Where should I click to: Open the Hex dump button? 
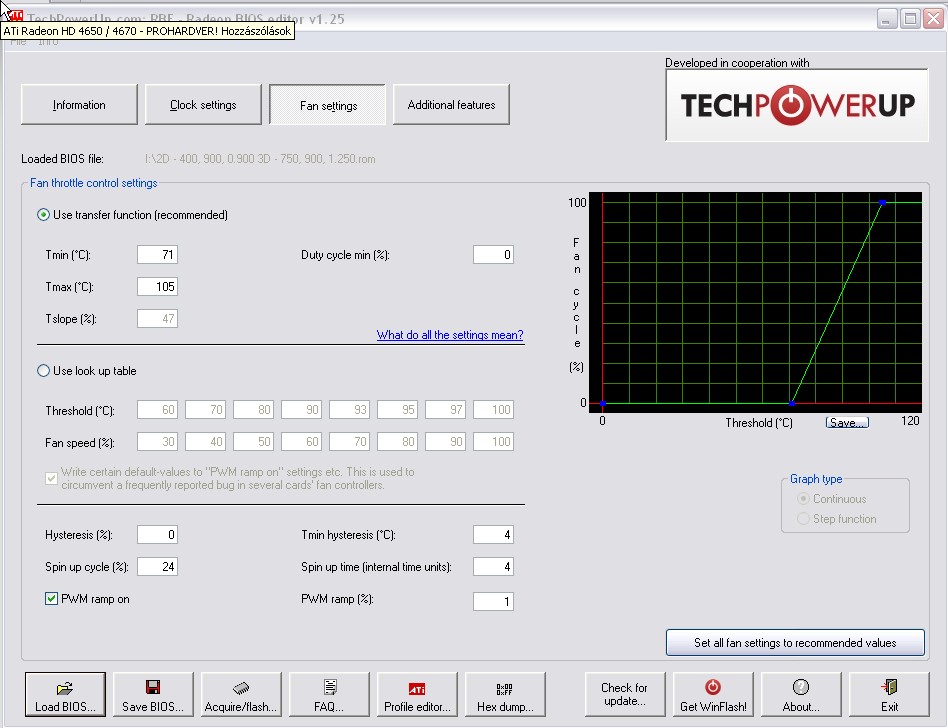[505, 694]
